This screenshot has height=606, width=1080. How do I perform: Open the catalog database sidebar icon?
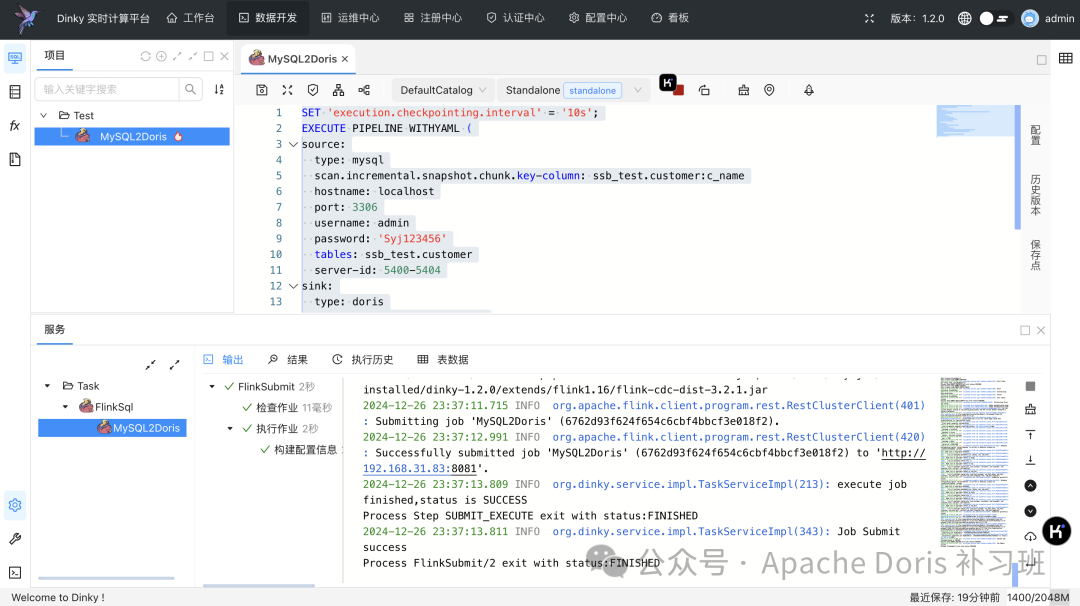tap(15, 92)
